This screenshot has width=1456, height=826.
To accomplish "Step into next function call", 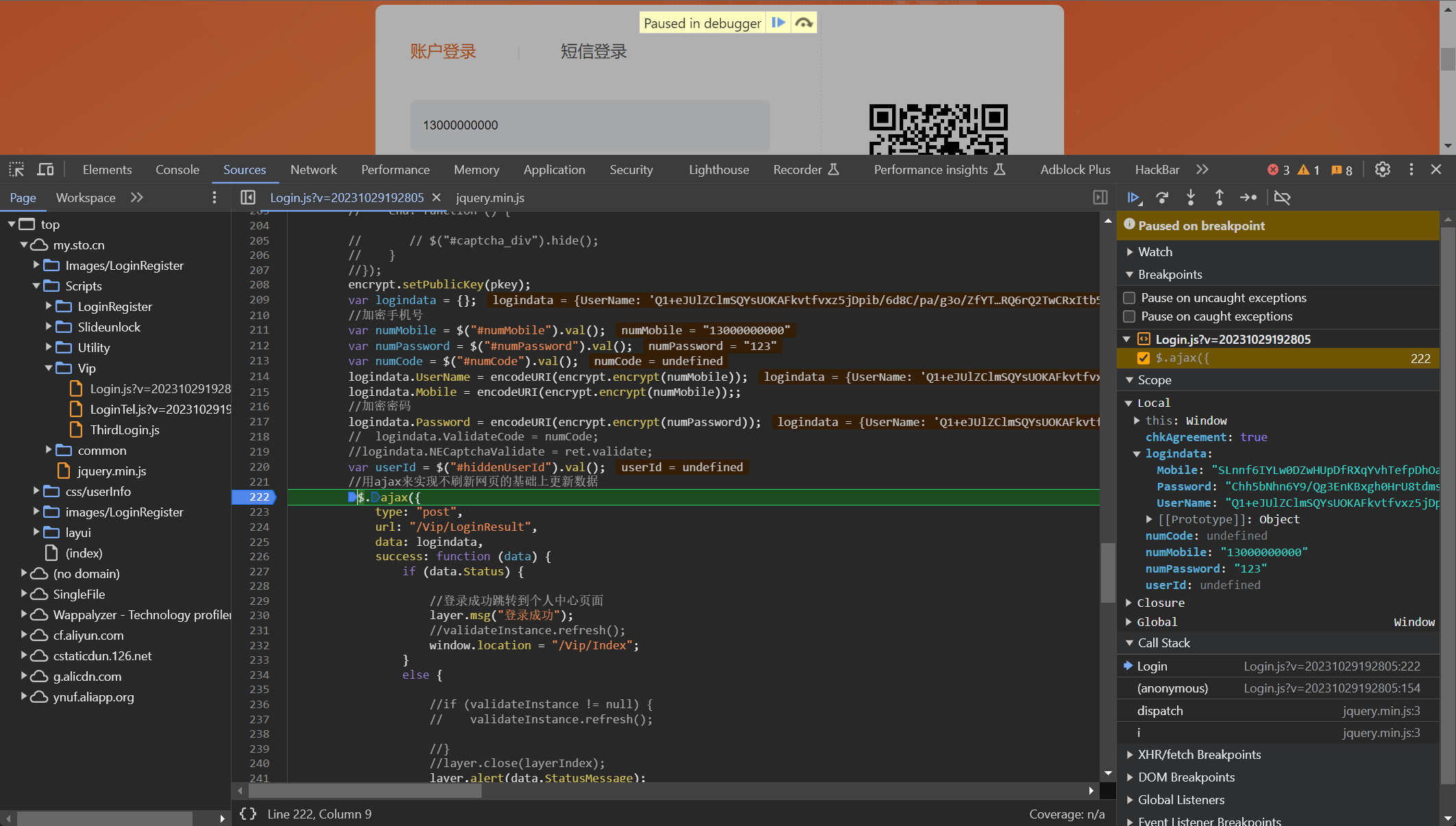I will coord(1191,197).
